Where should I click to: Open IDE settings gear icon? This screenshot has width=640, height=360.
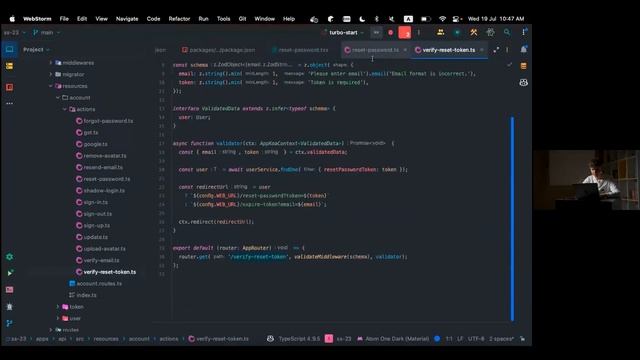490,32
